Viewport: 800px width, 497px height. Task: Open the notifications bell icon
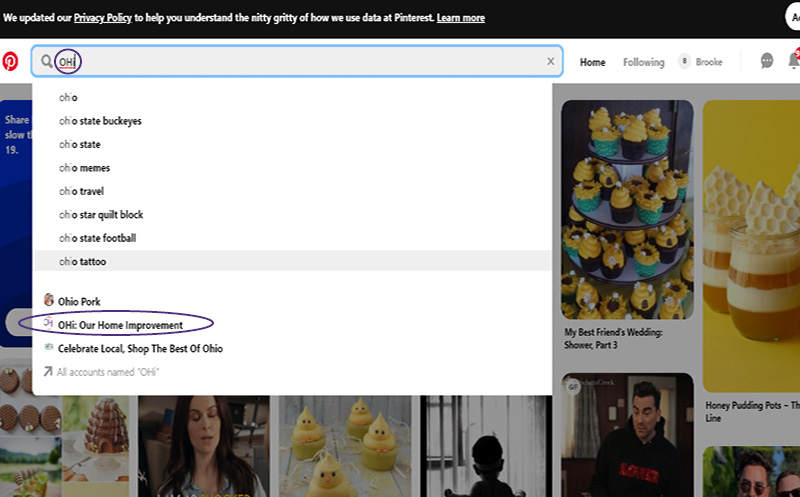(x=793, y=60)
